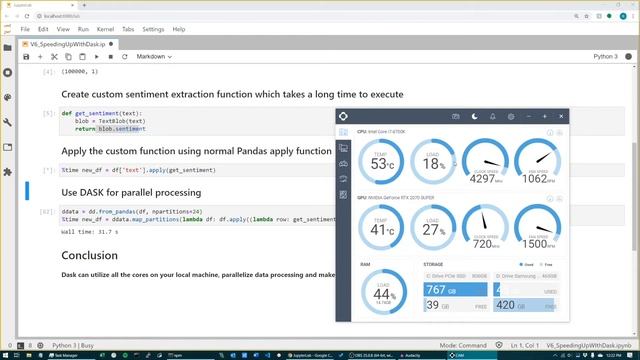Click the 'Ln 1, Col 1' status bar entry
This screenshot has width=640, height=360.
click(x=524, y=346)
